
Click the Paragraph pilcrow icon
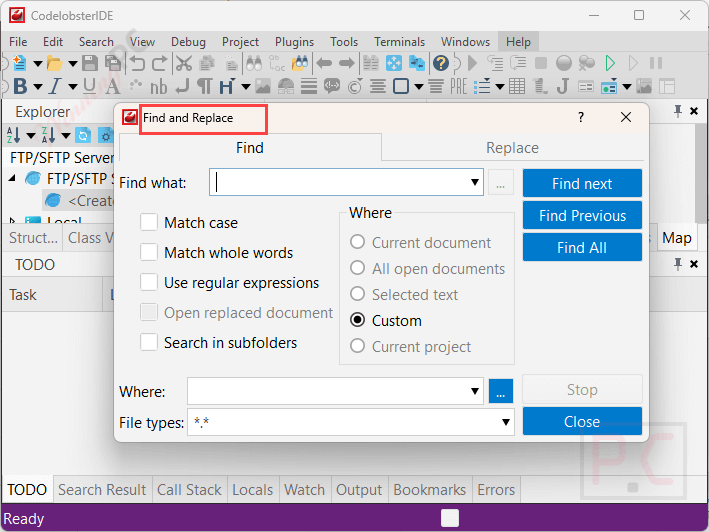pos(204,86)
